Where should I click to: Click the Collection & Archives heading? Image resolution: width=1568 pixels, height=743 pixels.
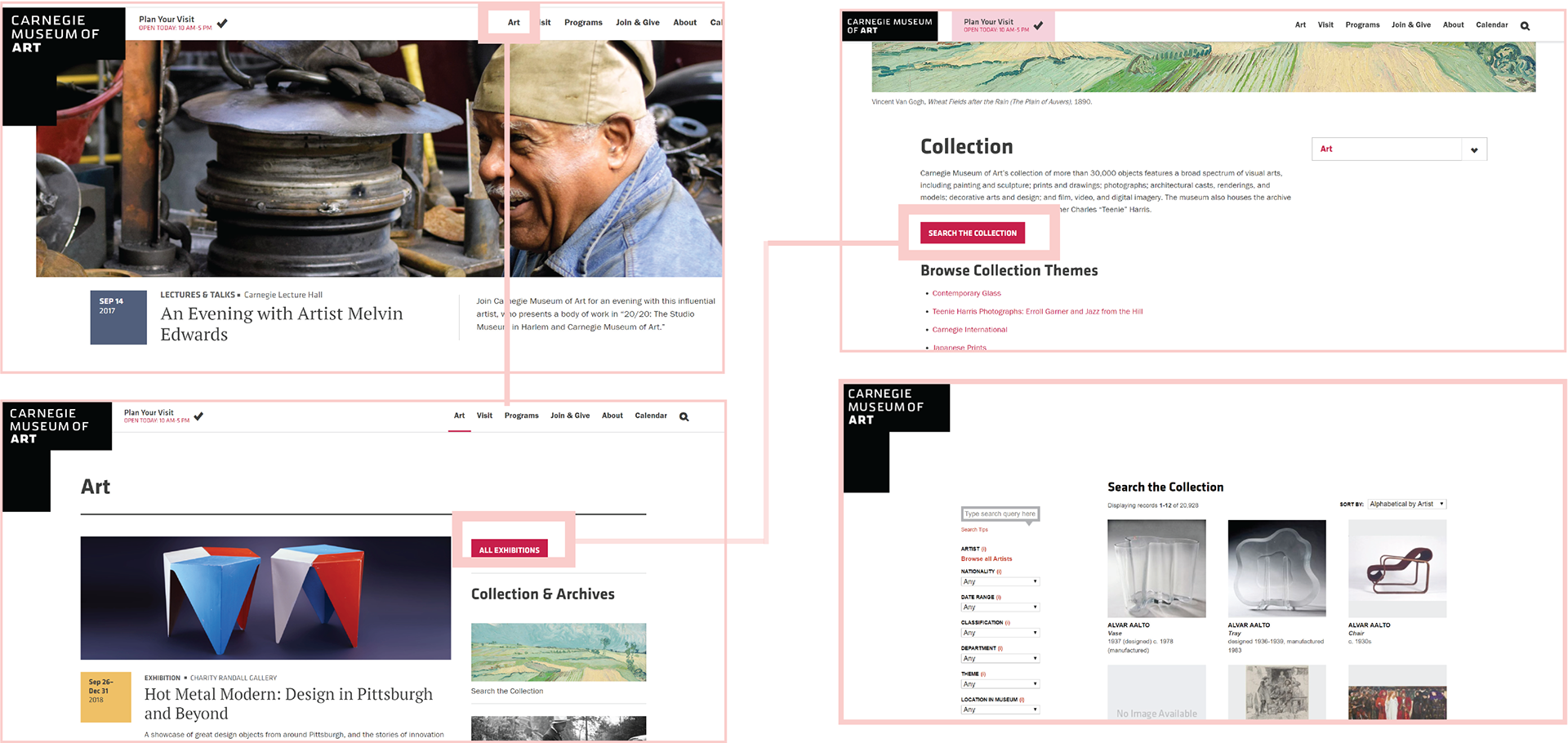[543, 594]
